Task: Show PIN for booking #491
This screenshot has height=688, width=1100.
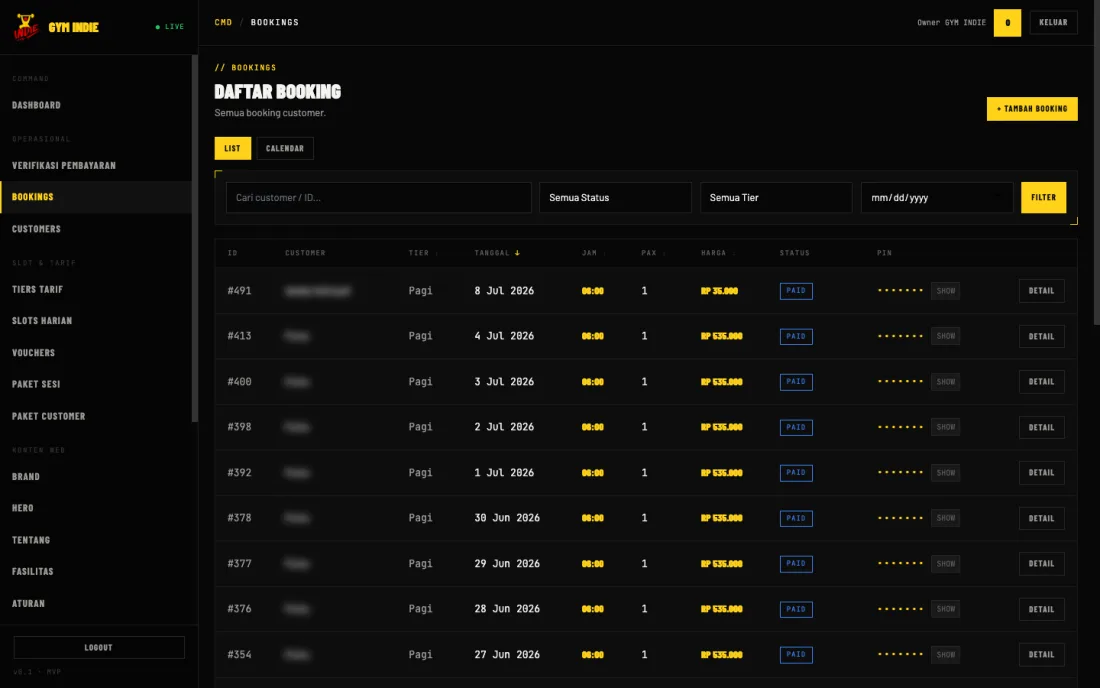Action: pos(945,291)
